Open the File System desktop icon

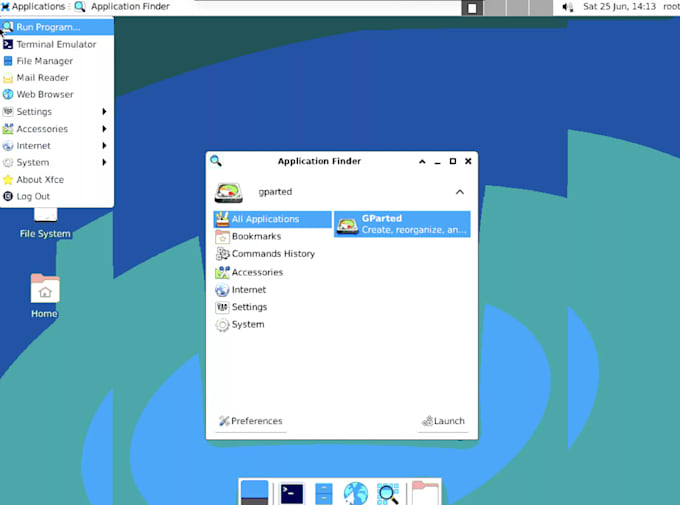pyautogui.click(x=45, y=223)
